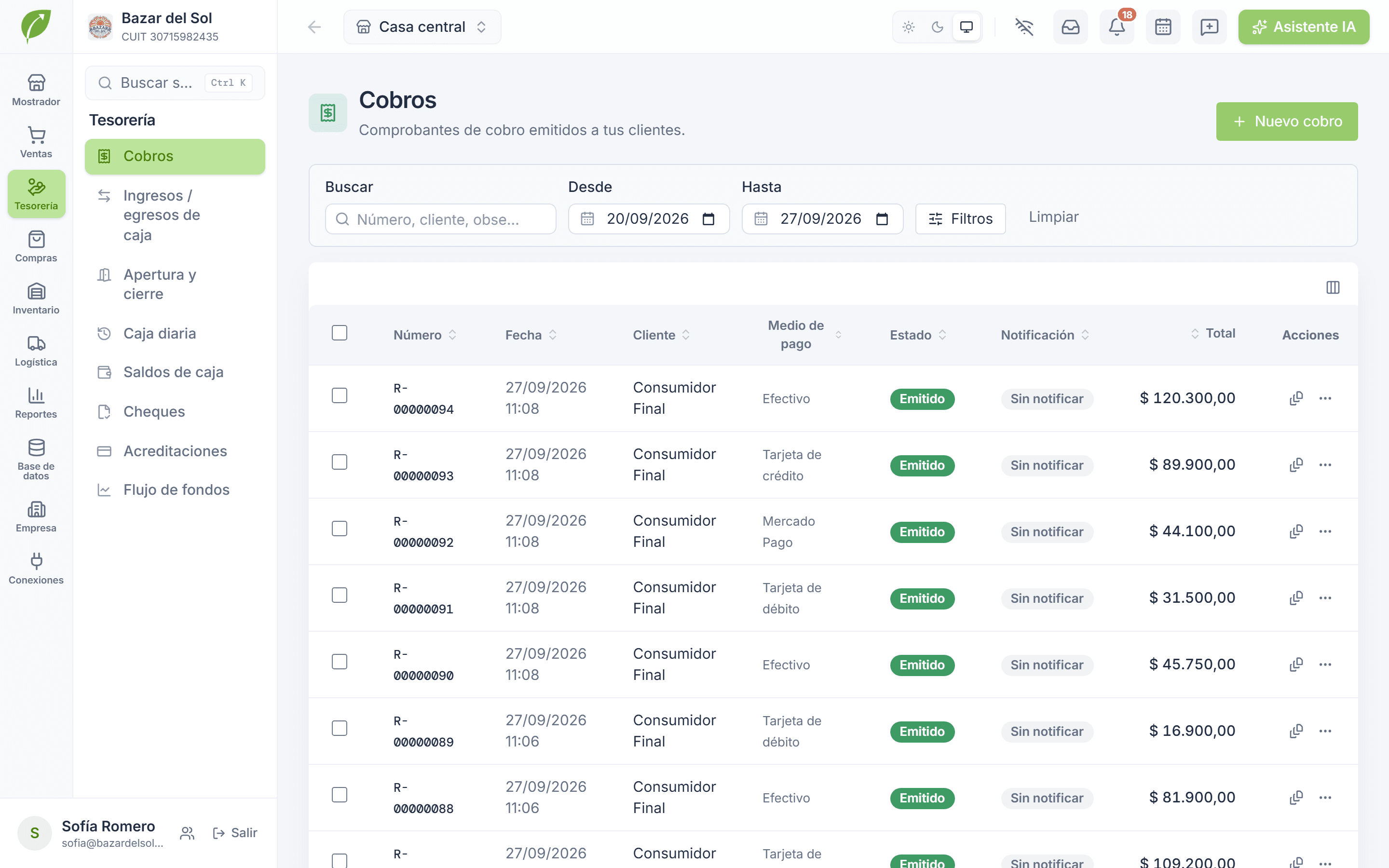The height and width of the screenshot is (868, 1389).
Task: Click the Nuevo cobro button
Action: tap(1287, 121)
